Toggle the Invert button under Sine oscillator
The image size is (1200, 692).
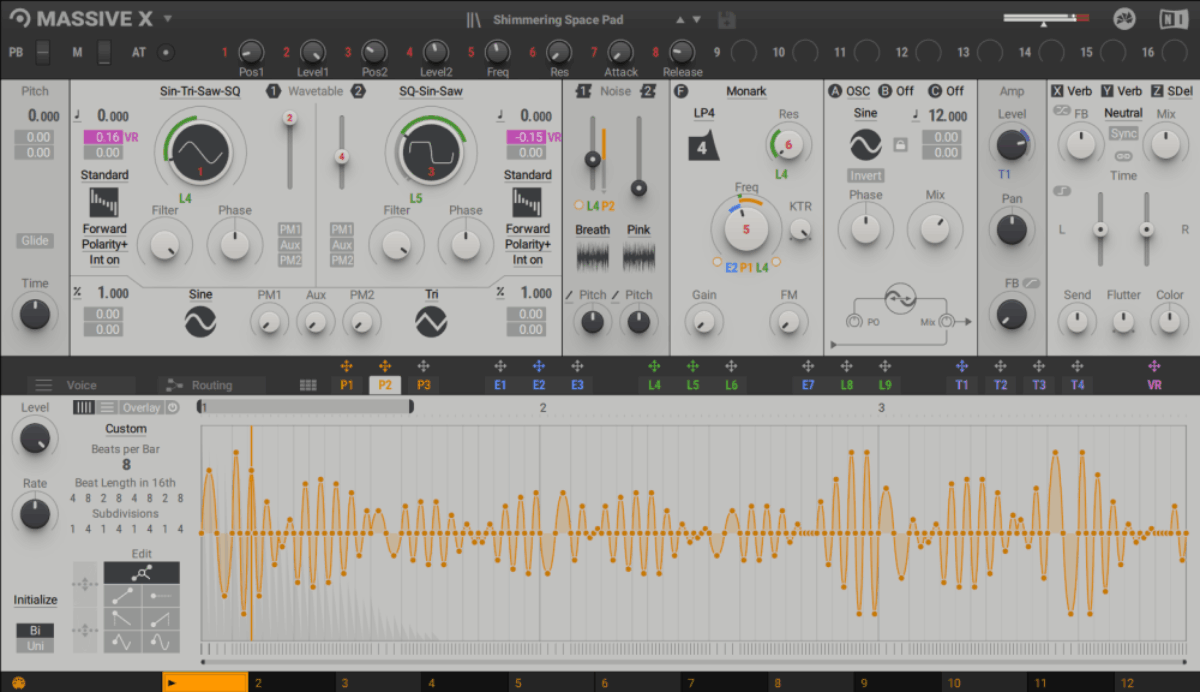[x=865, y=175]
